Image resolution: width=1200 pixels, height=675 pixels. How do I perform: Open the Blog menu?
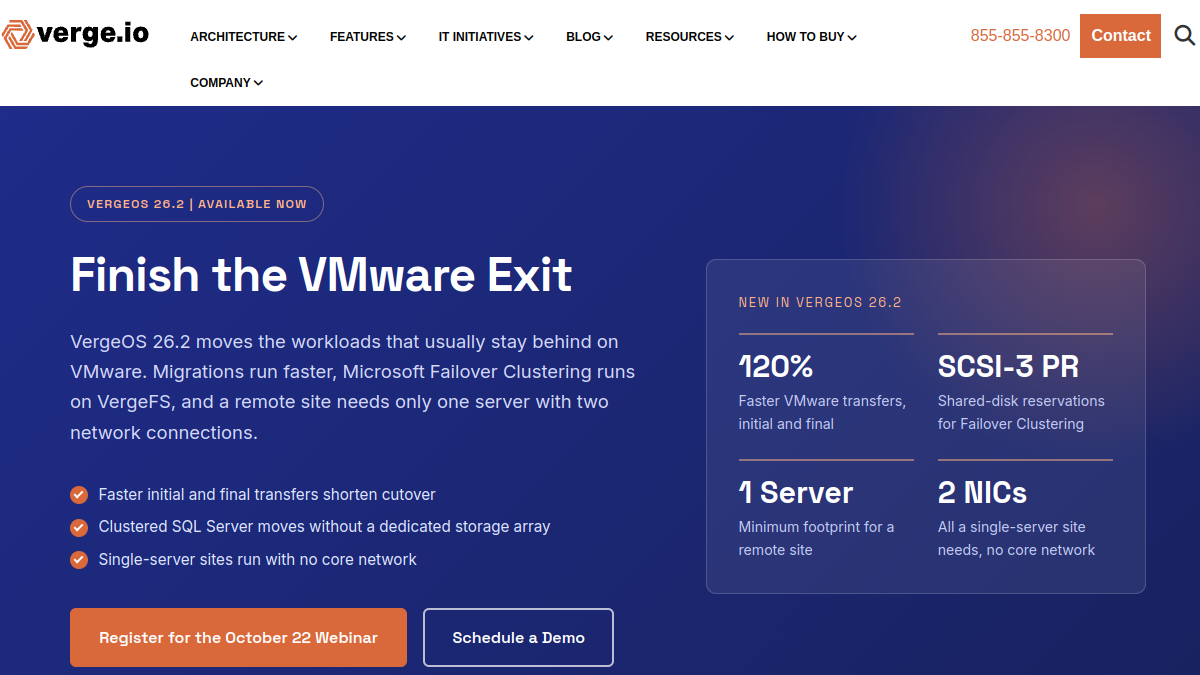point(590,37)
